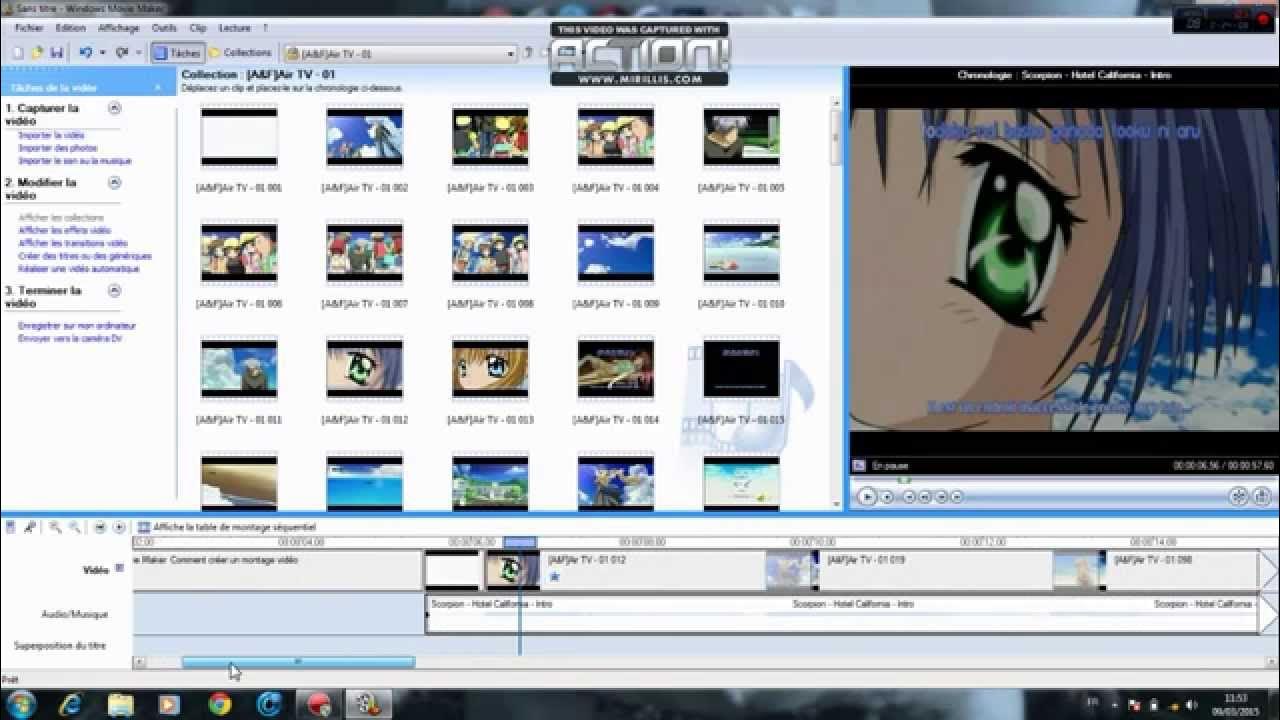Select the Air TV - 01 019 timeline clip
Image resolution: width=1280 pixels, height=720 pixels.
[909, 570]
